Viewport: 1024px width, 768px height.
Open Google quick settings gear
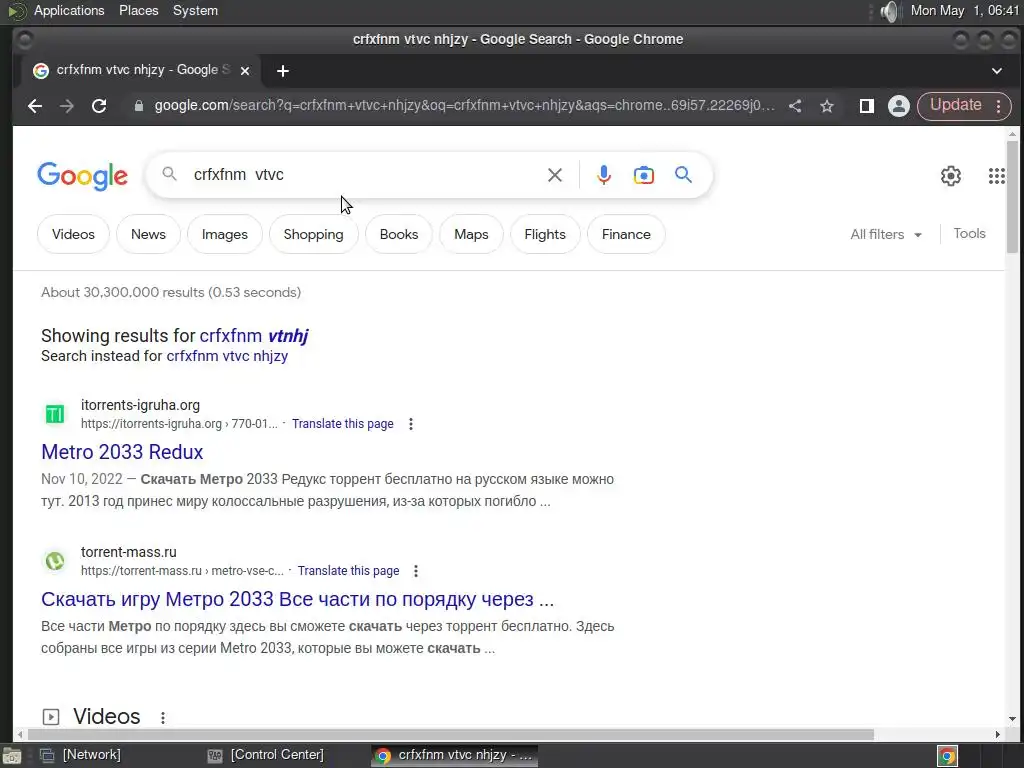pos(951,176)
